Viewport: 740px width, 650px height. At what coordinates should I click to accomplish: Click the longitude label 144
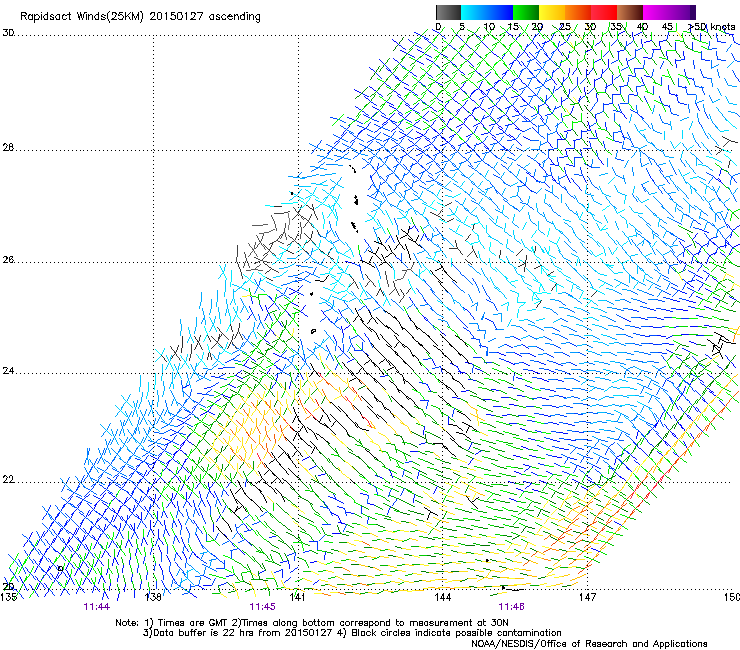click(443, 598)
